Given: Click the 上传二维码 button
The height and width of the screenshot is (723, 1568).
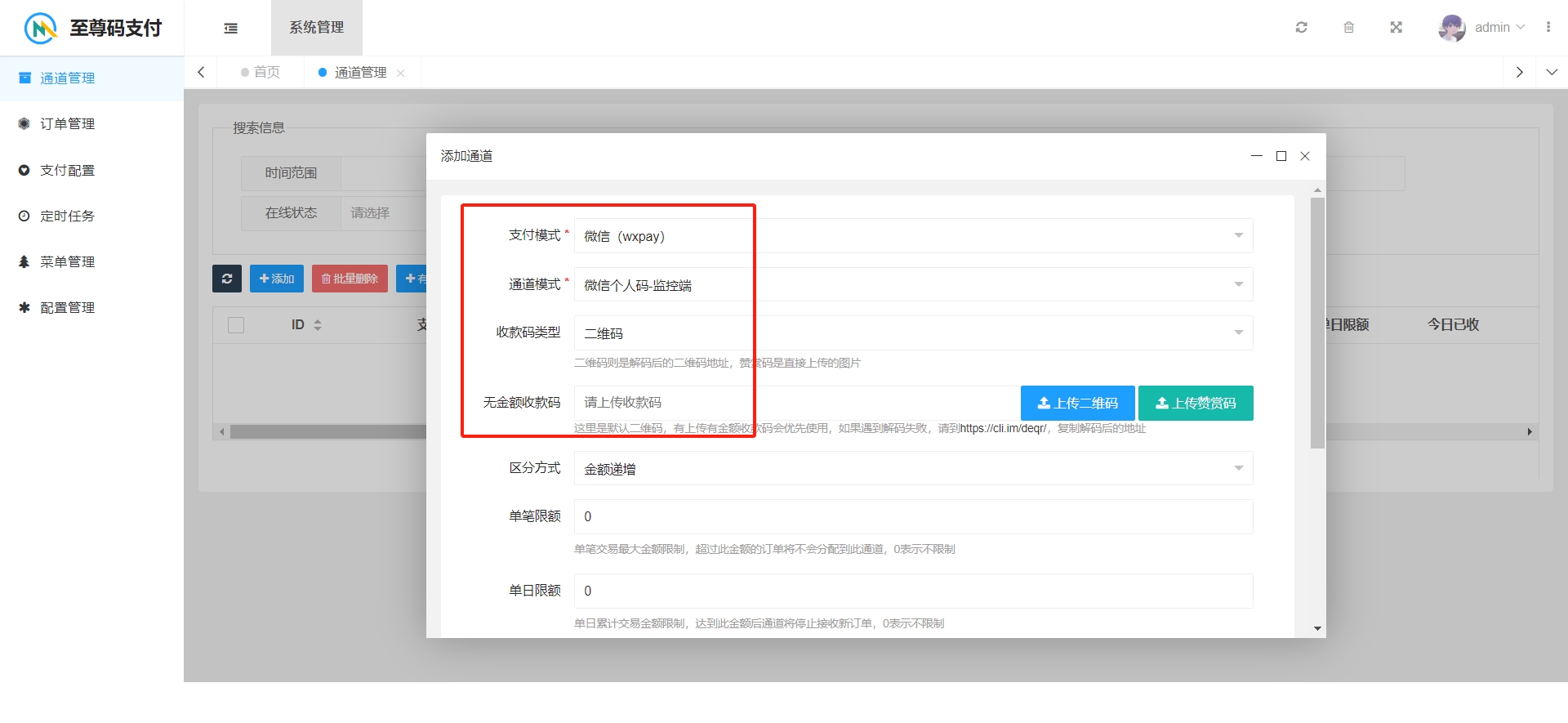Looking at the screenshot, I should tap(1077, 404).
